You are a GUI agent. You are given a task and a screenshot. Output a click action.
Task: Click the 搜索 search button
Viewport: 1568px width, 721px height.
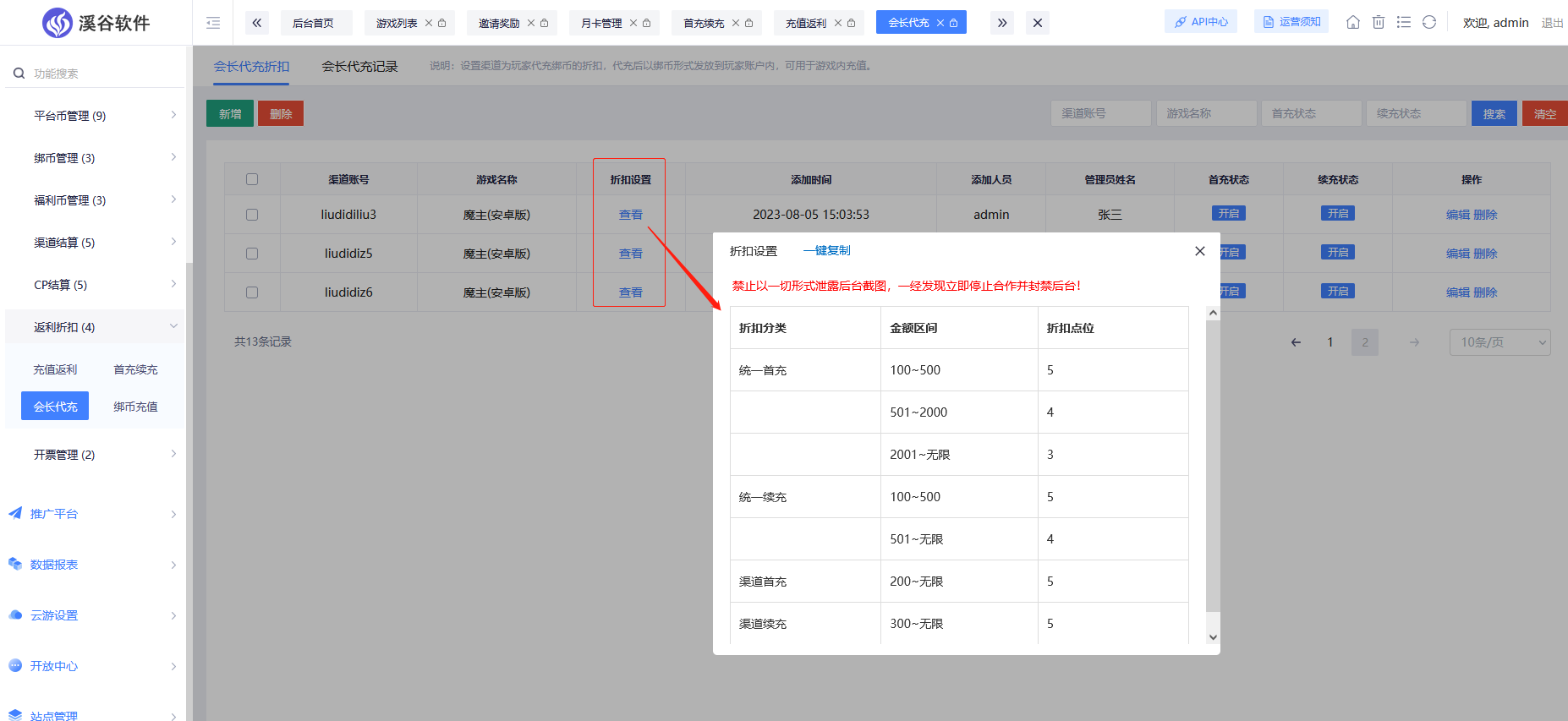(x=1494, y=113)
